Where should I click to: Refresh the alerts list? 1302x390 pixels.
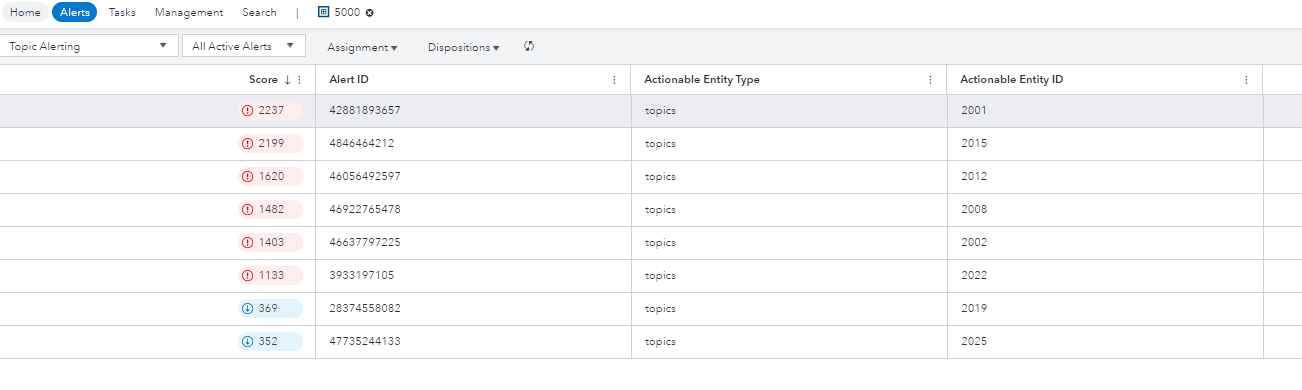pyautogui.click(x=529, y=46)
